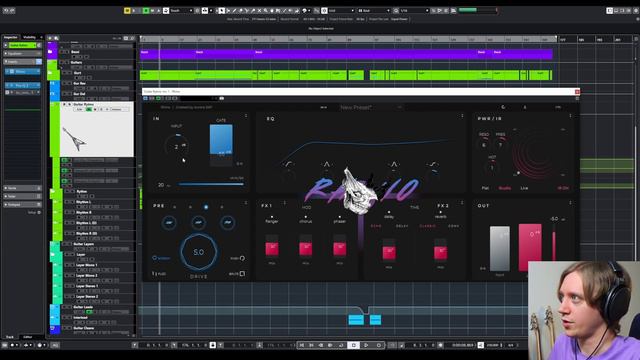The image size is (640, 360).
Task: Open the 1/16 quantize preset dropdown
Action: click(x=414, y=11)
